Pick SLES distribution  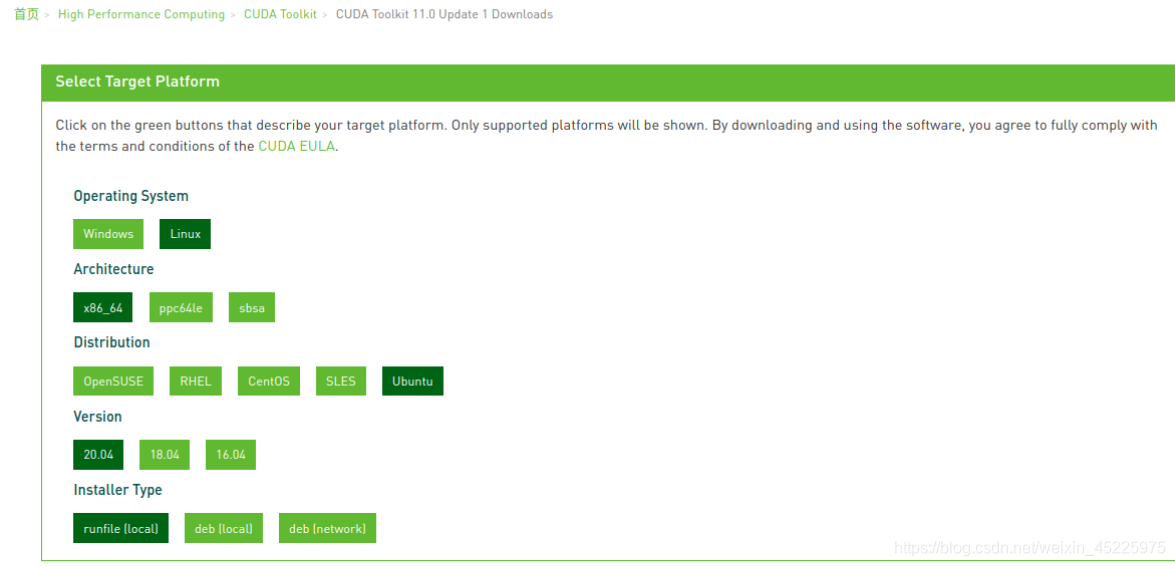point(341,381)
